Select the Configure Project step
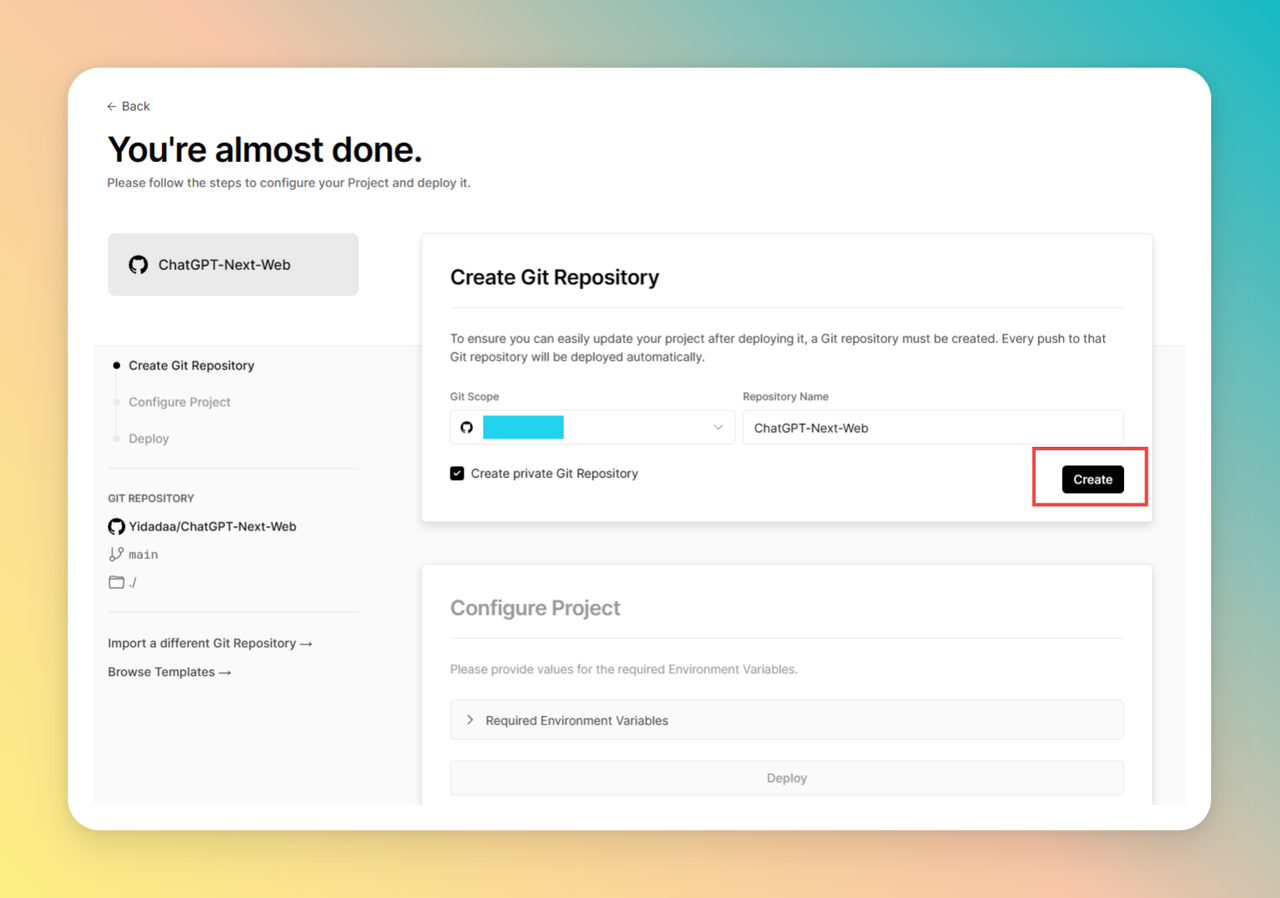The height and width of the screenshot is (898, 1280). [179, 402]
